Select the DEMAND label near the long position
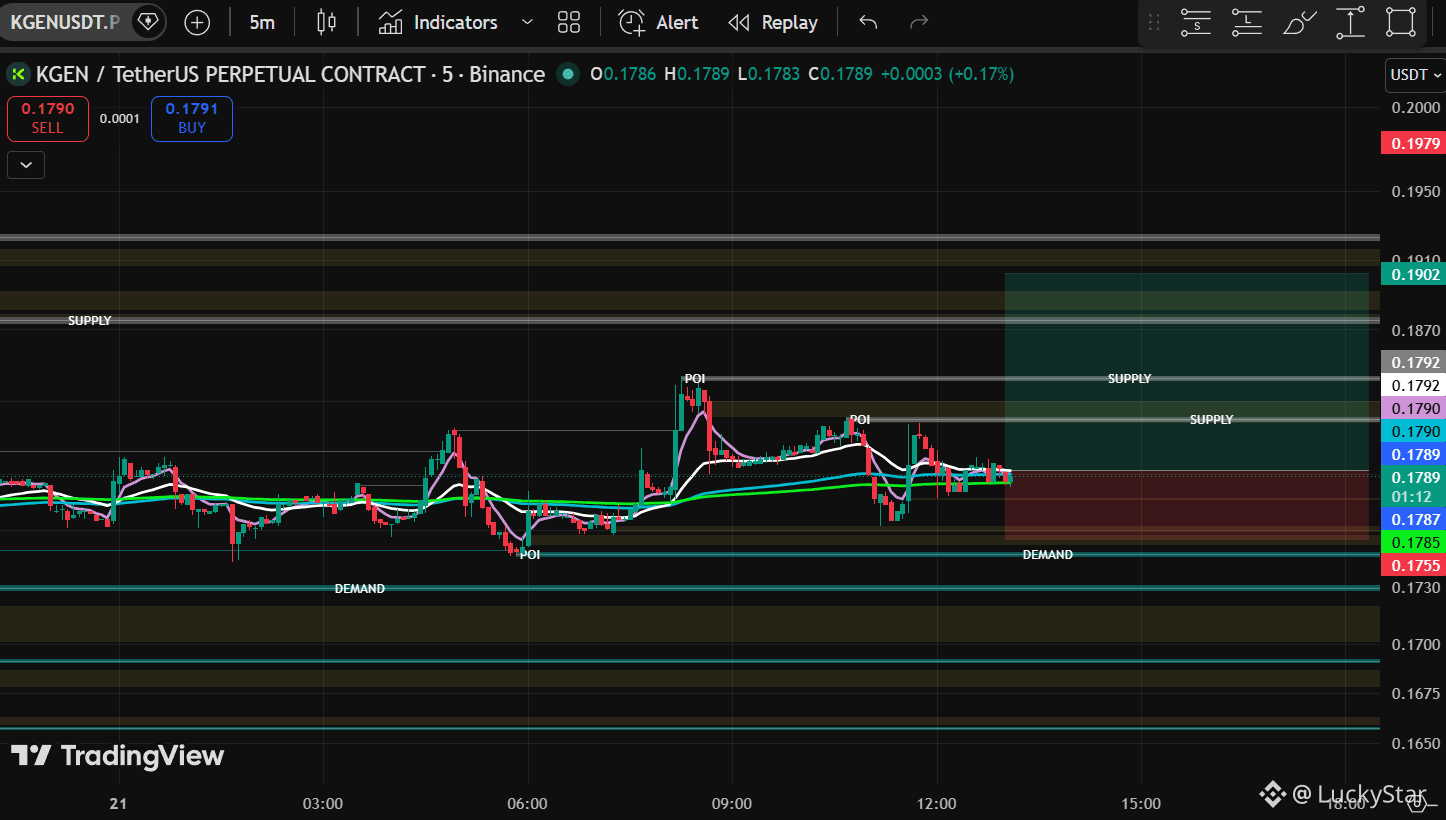1446x820 pixels. (x=1047, y=555)
